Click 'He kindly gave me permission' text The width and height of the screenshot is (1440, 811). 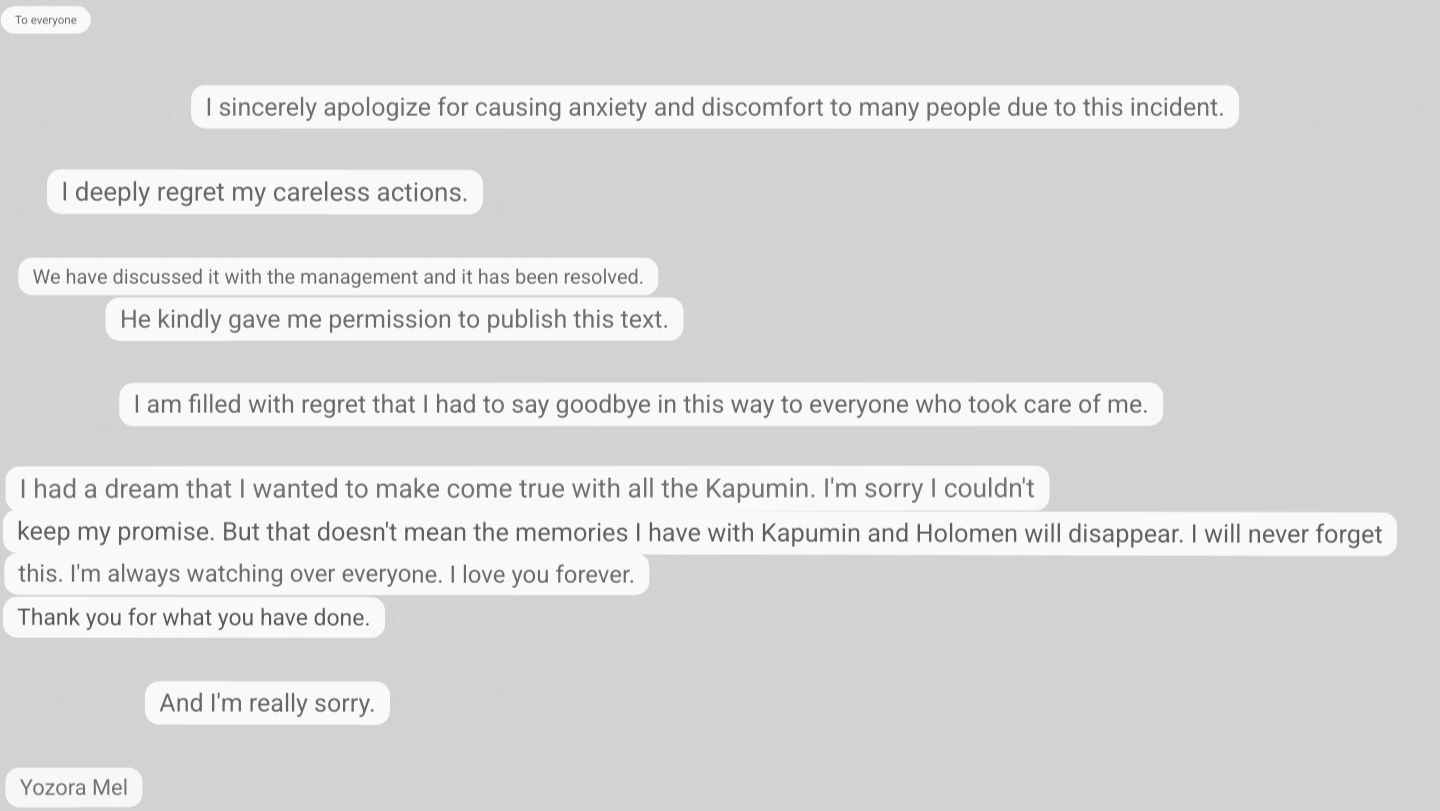click(394, 319)
